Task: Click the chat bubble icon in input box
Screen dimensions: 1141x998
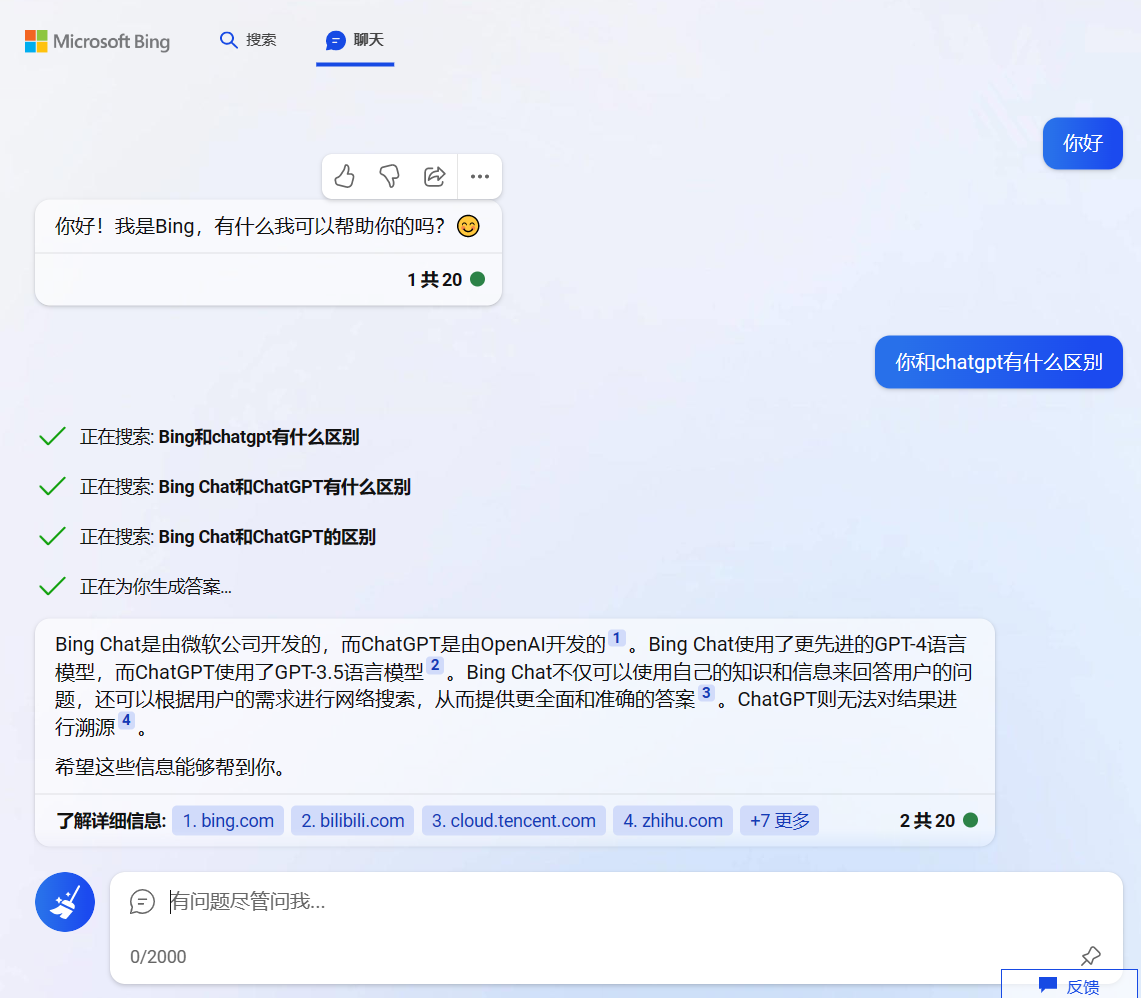Action: [x=143, y=902]
